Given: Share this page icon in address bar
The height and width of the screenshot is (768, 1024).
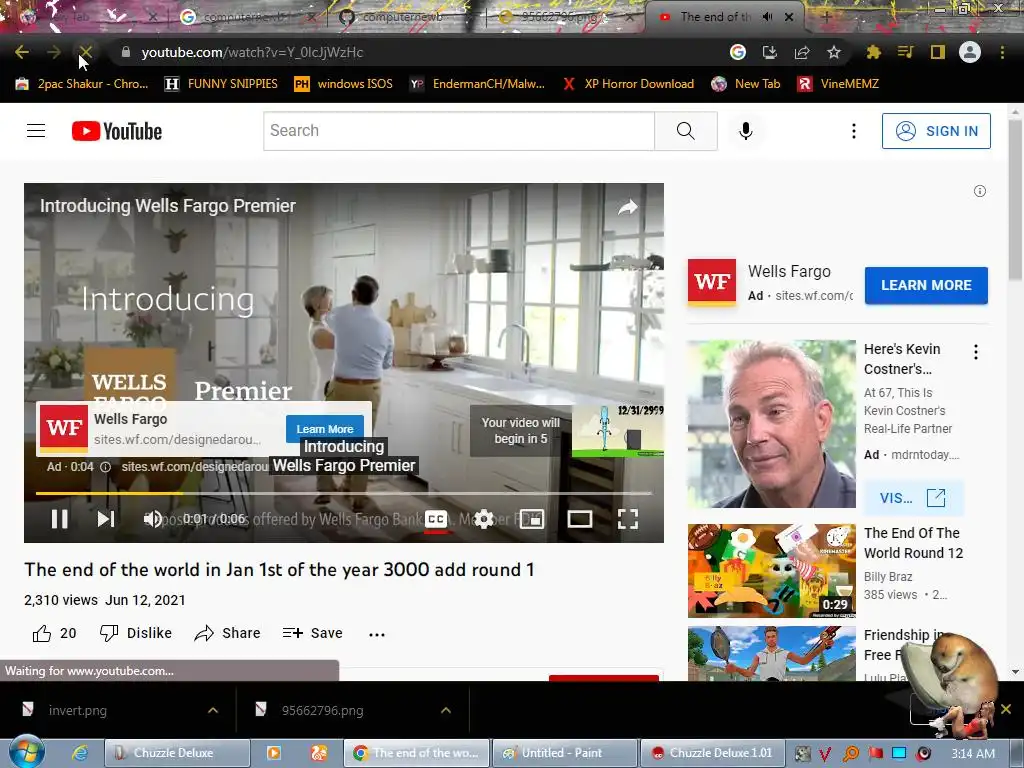Looking at the screenshot, I should point(801,52).
